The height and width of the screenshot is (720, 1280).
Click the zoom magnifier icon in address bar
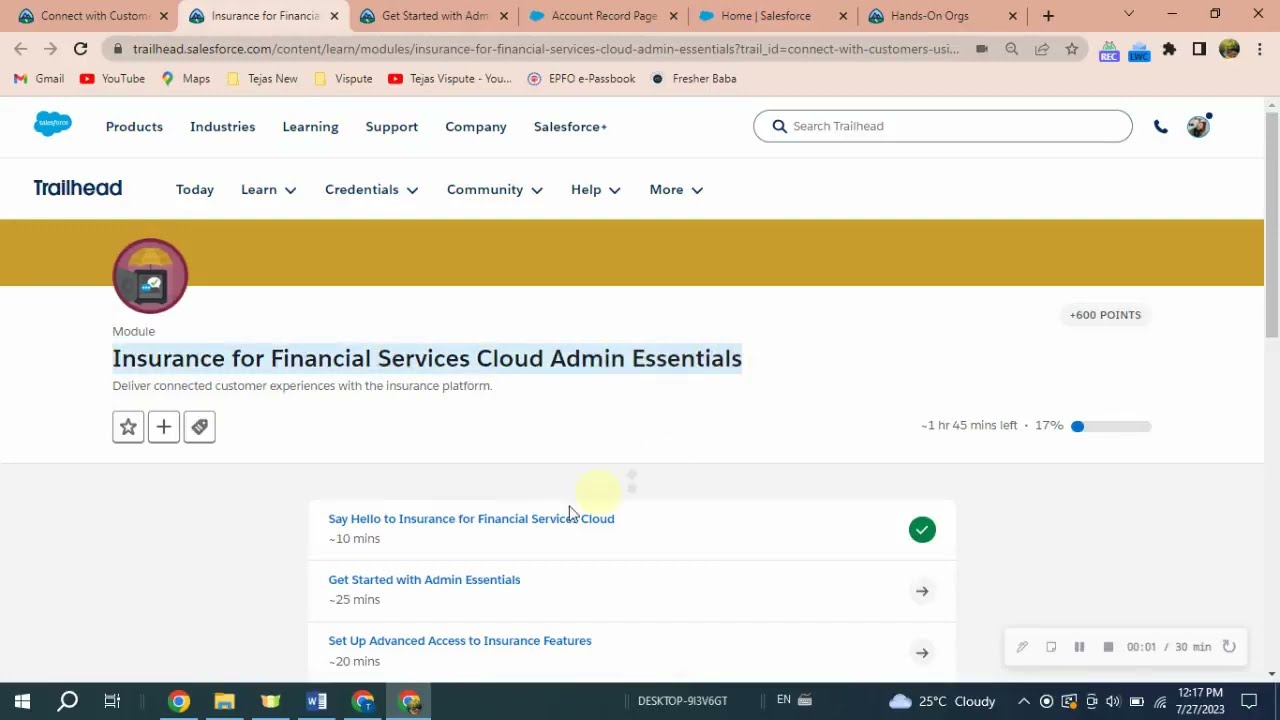(1012, 48)
